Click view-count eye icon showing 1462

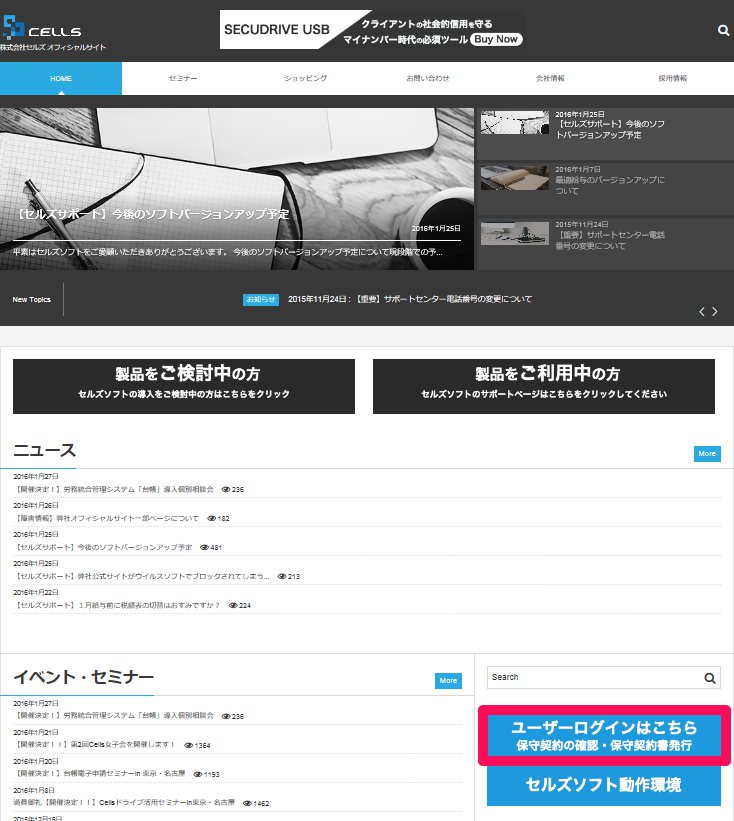tap(247, 803)
